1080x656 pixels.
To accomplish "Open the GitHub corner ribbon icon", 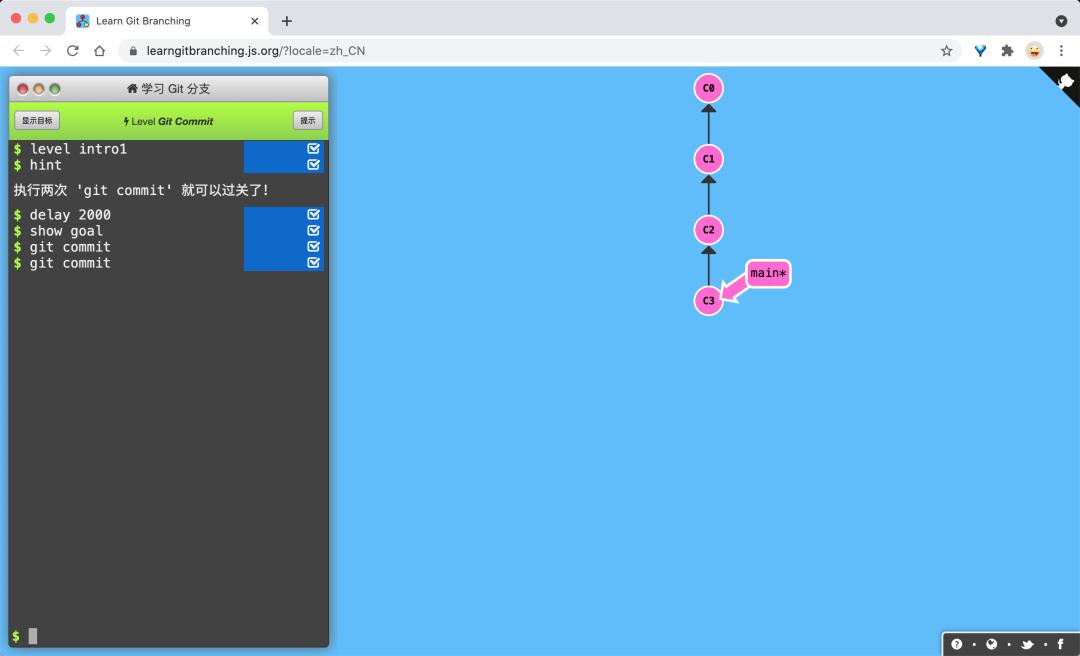I will (1066, 81).
